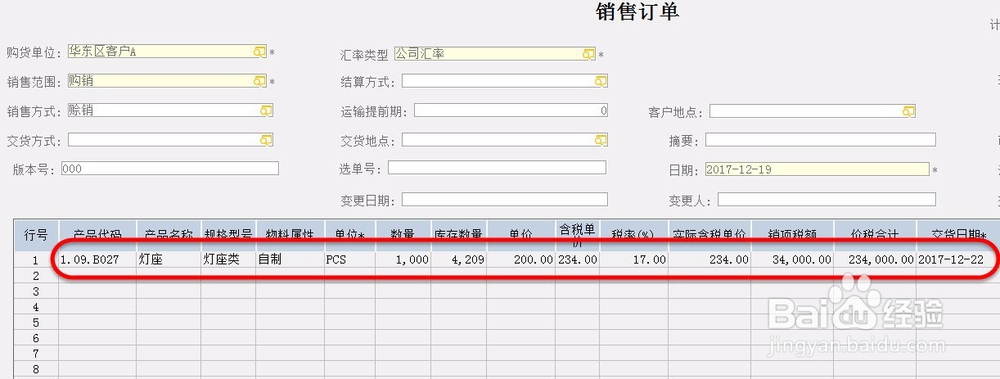Click the 运输提前期 input field
The image size is (1000, 379).
tap(511, 110)
